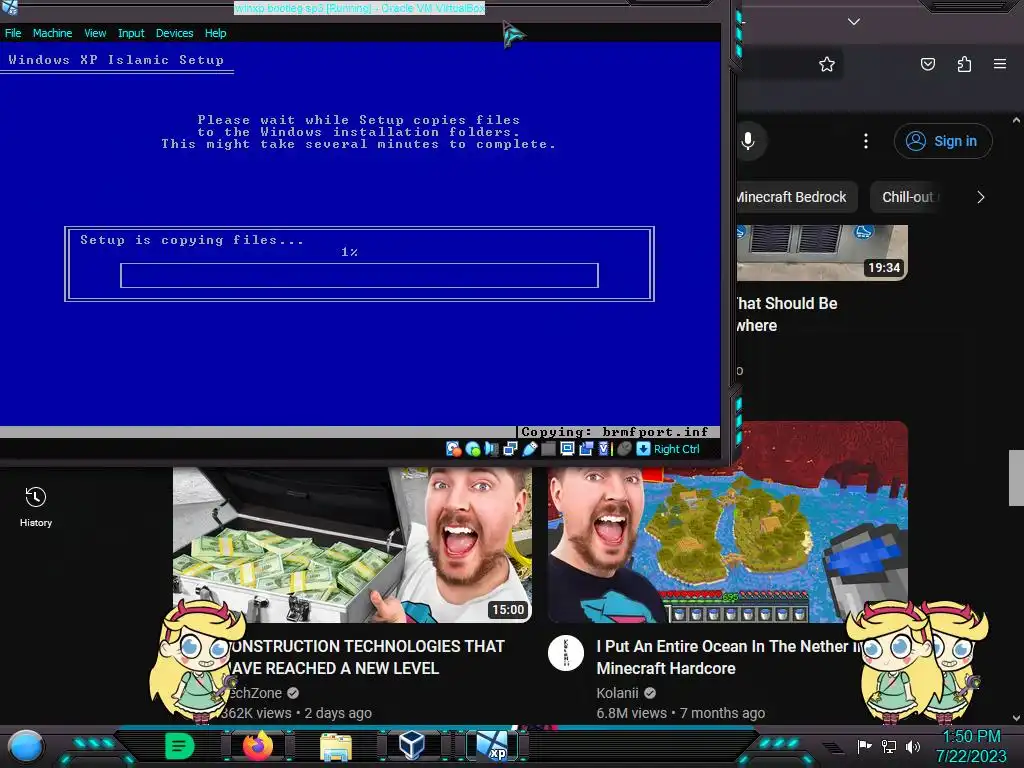Open the green chat app taskbar icon
Image resolution: width=1024 pixels, height=768 pixels.
[x=179, y=746]
